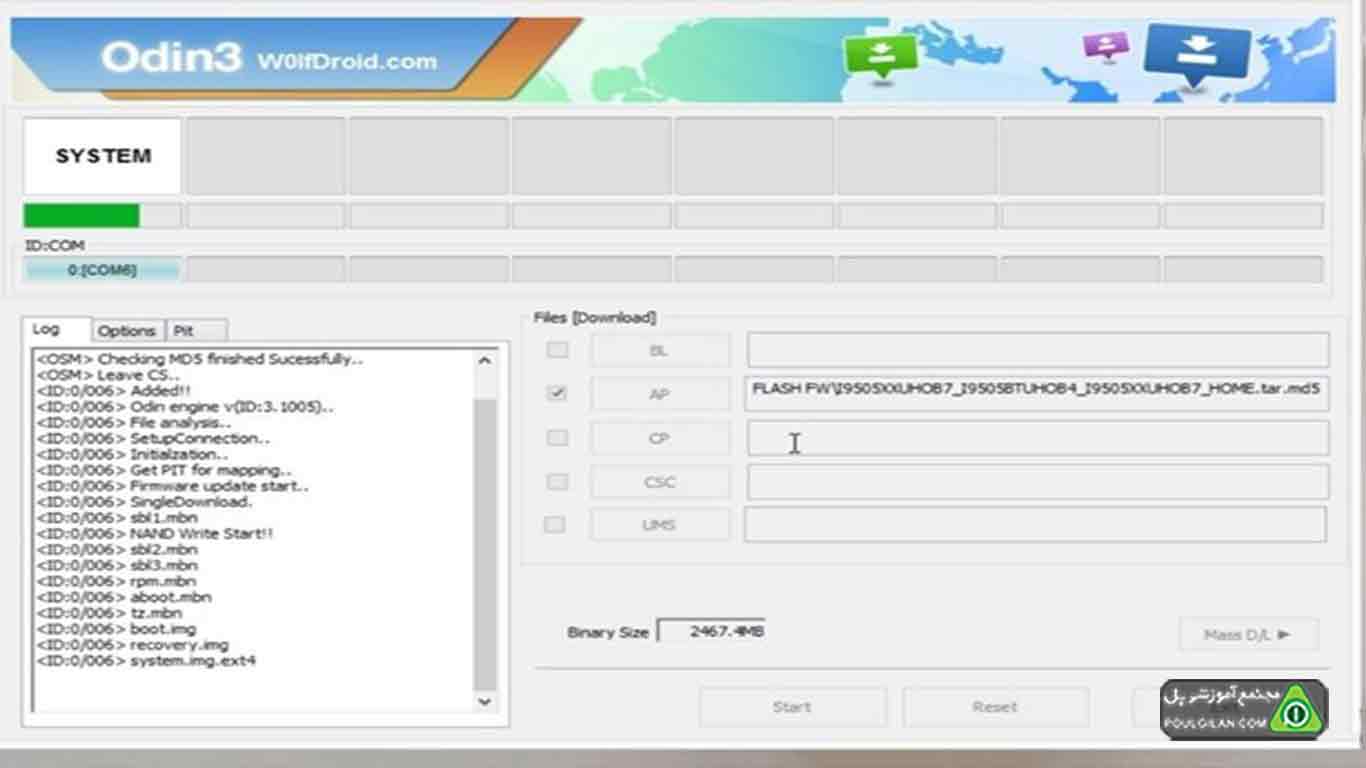Click the 'NAND Write Start!!' log line

click(x=155, y=534)
